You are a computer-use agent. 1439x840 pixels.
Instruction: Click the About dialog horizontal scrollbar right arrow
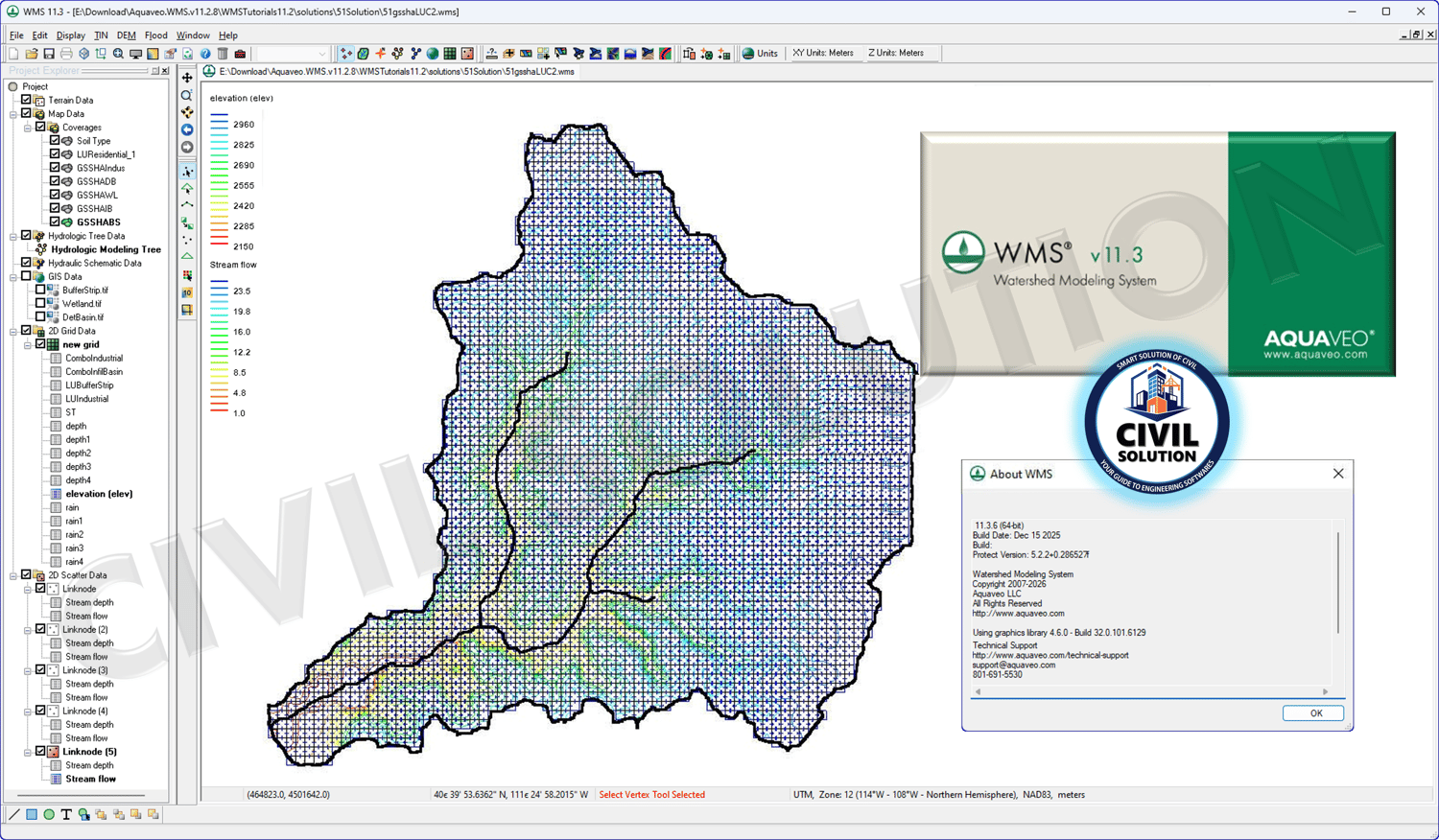(x=1326, y=691)
